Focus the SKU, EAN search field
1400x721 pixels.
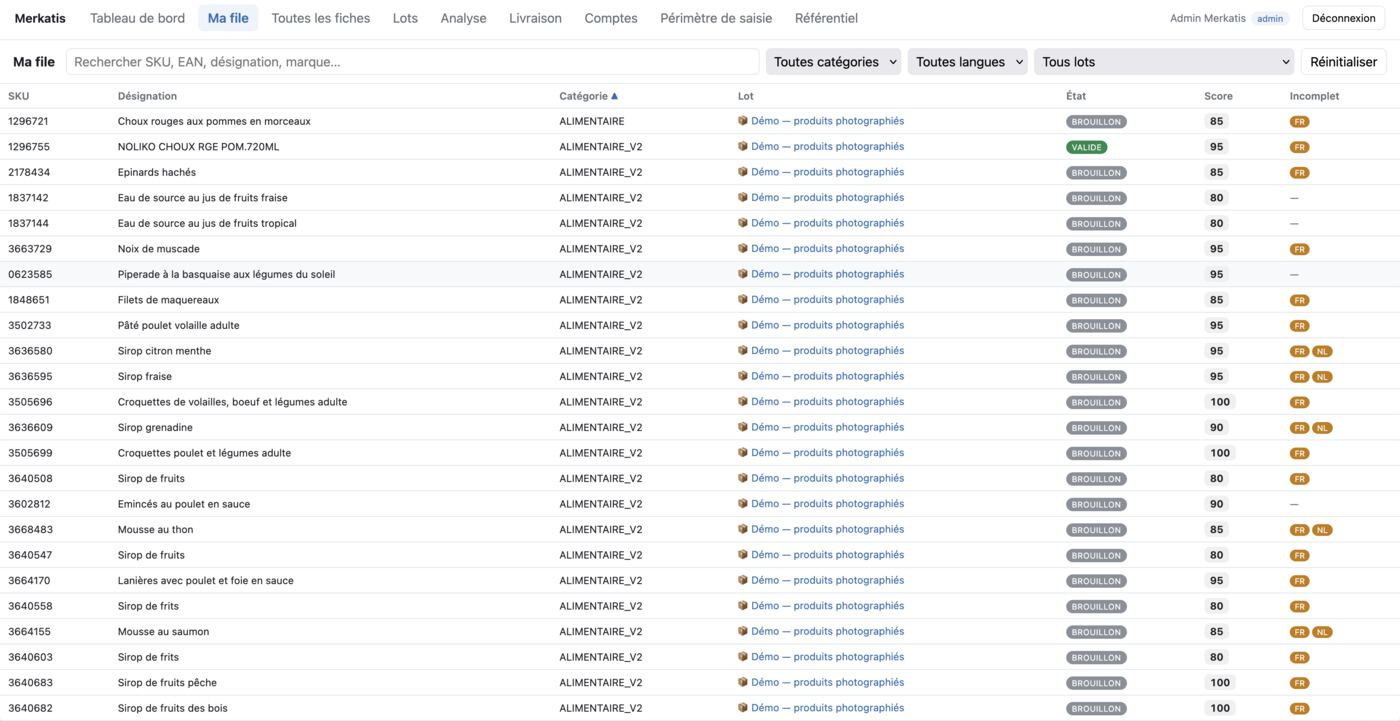[x=412, y=62]
